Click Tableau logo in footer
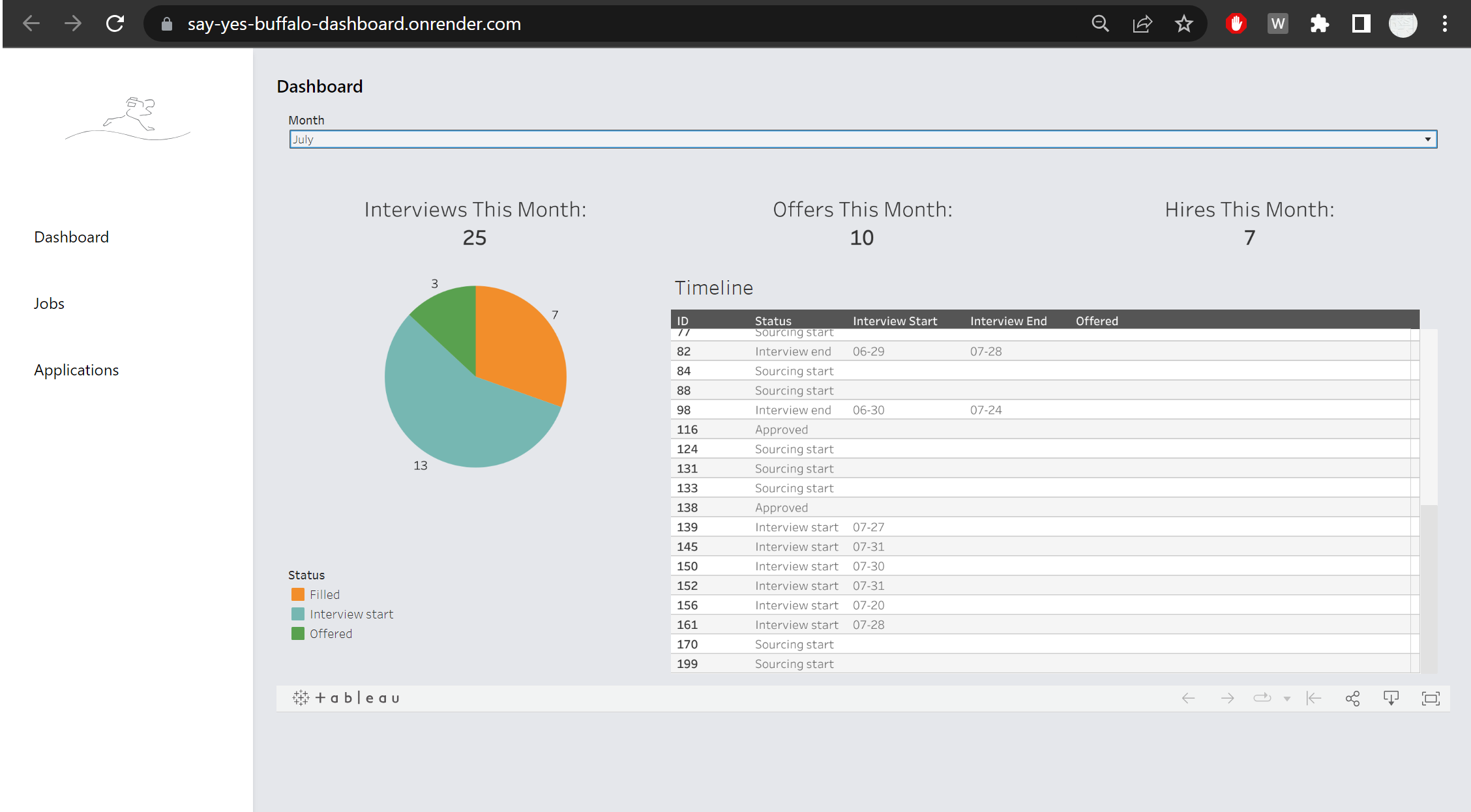The width and height of the screenshot is (1471, 812). click(x=346, y=698)
